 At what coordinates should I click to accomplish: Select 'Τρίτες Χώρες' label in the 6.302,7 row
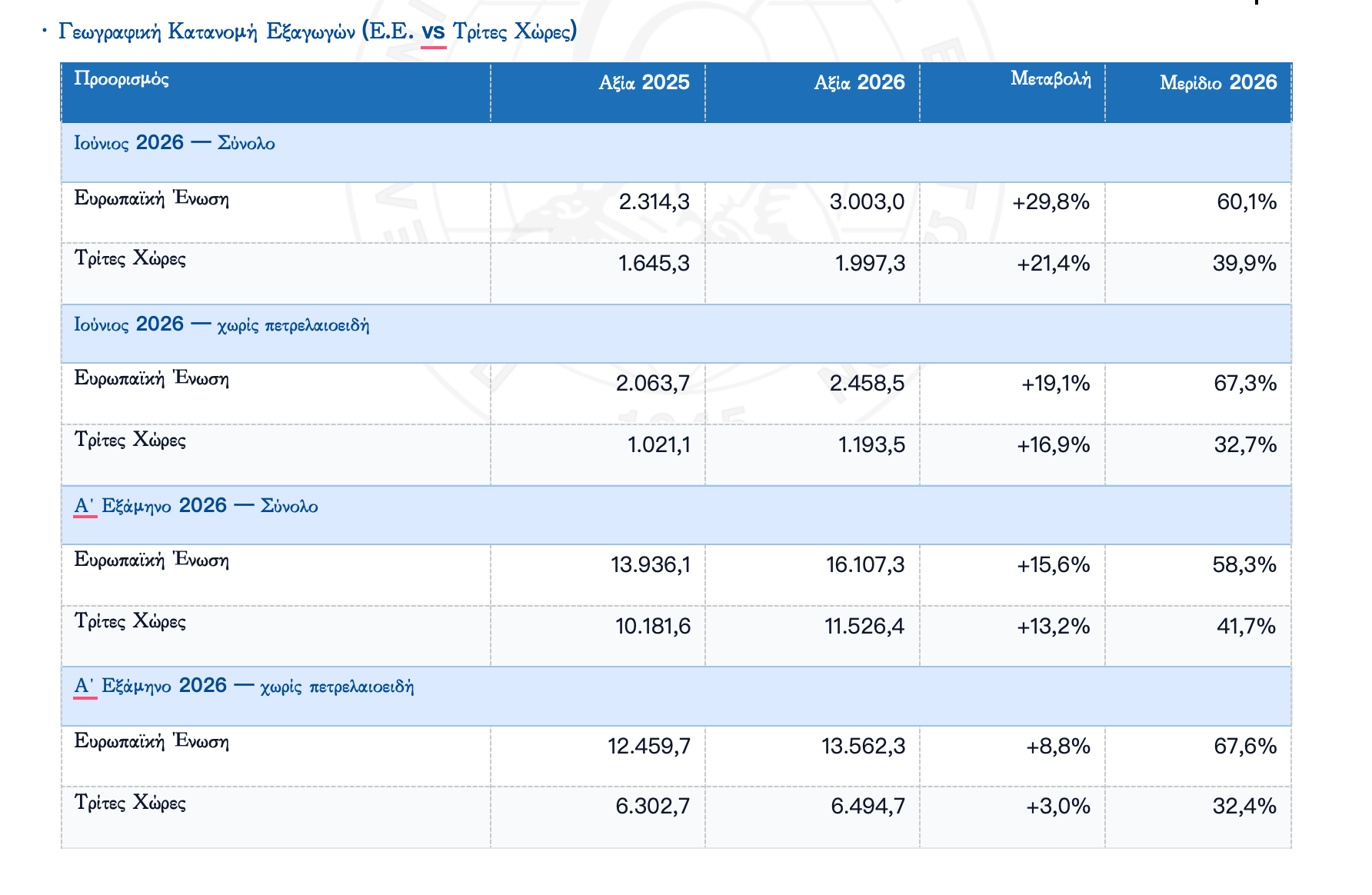point(130,803)
